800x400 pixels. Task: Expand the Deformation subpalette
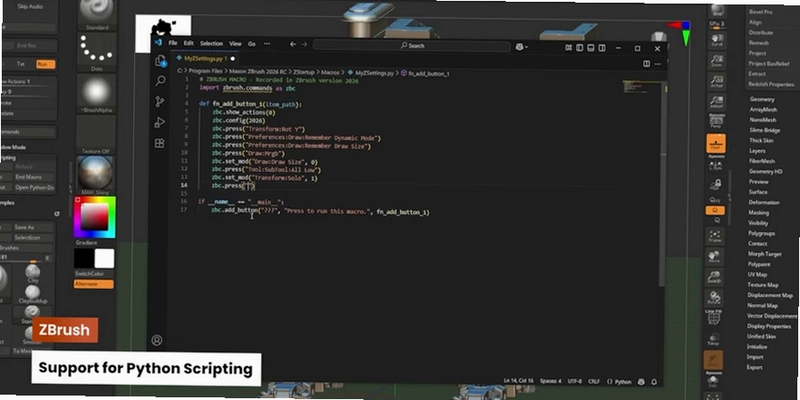point(764,203)
